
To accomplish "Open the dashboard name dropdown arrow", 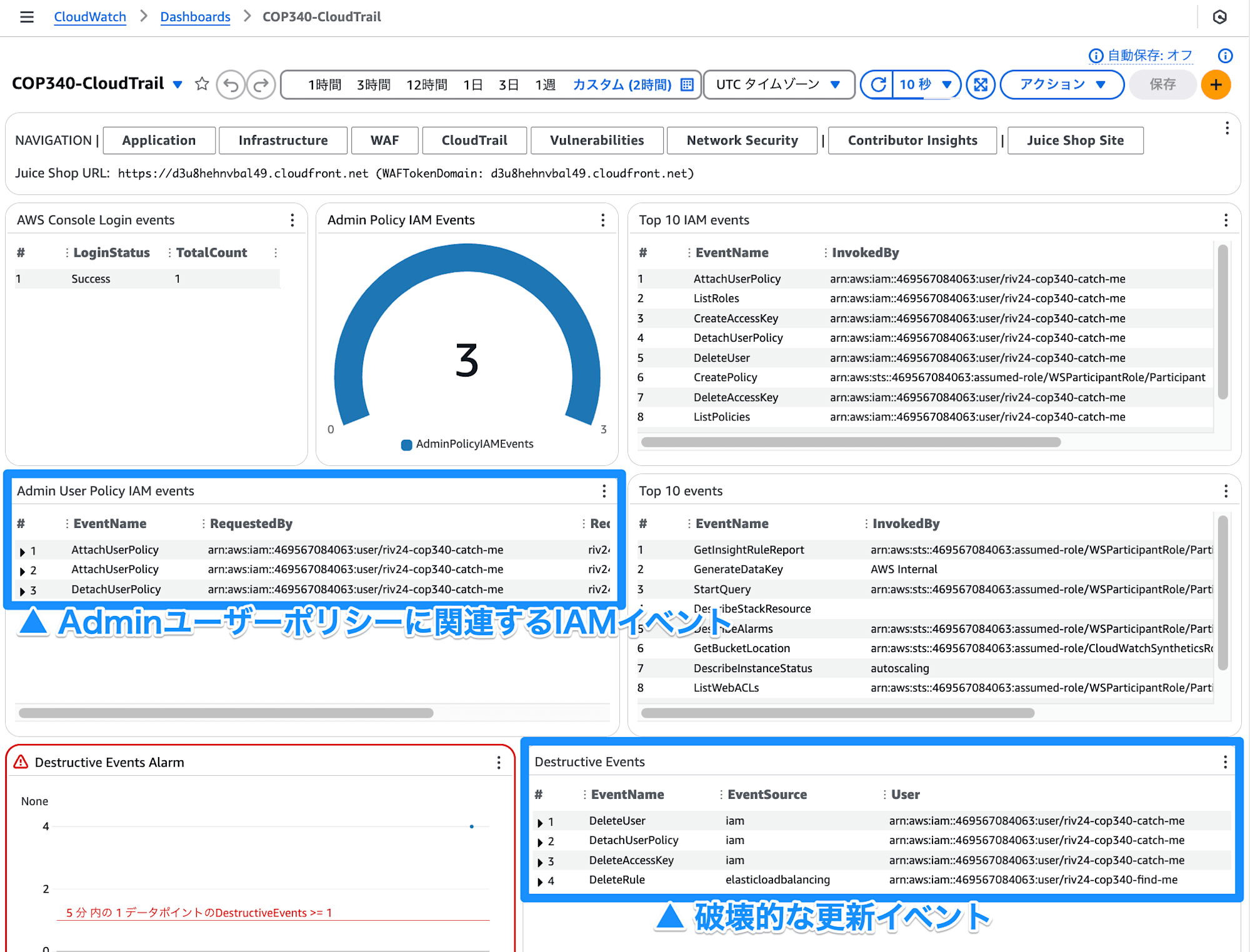I will pyautogui.click(x=177, y=84).
